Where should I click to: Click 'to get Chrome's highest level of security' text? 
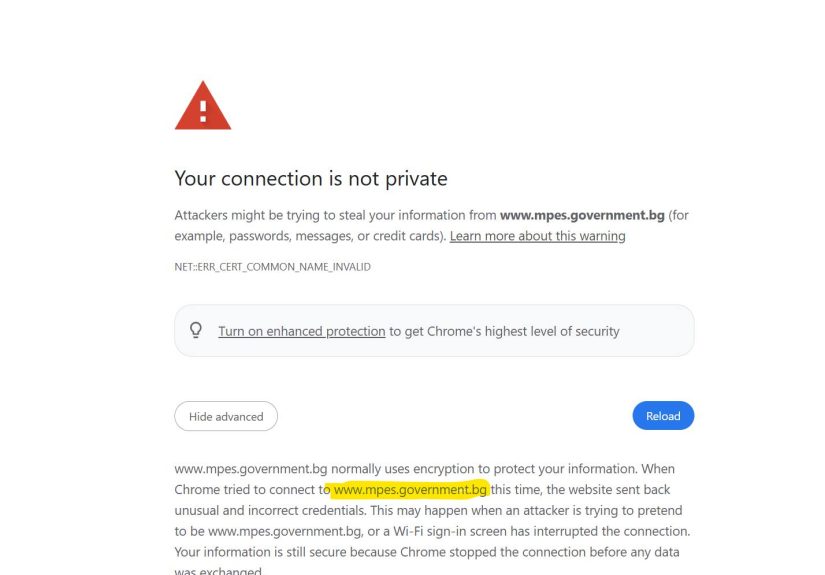504,331
